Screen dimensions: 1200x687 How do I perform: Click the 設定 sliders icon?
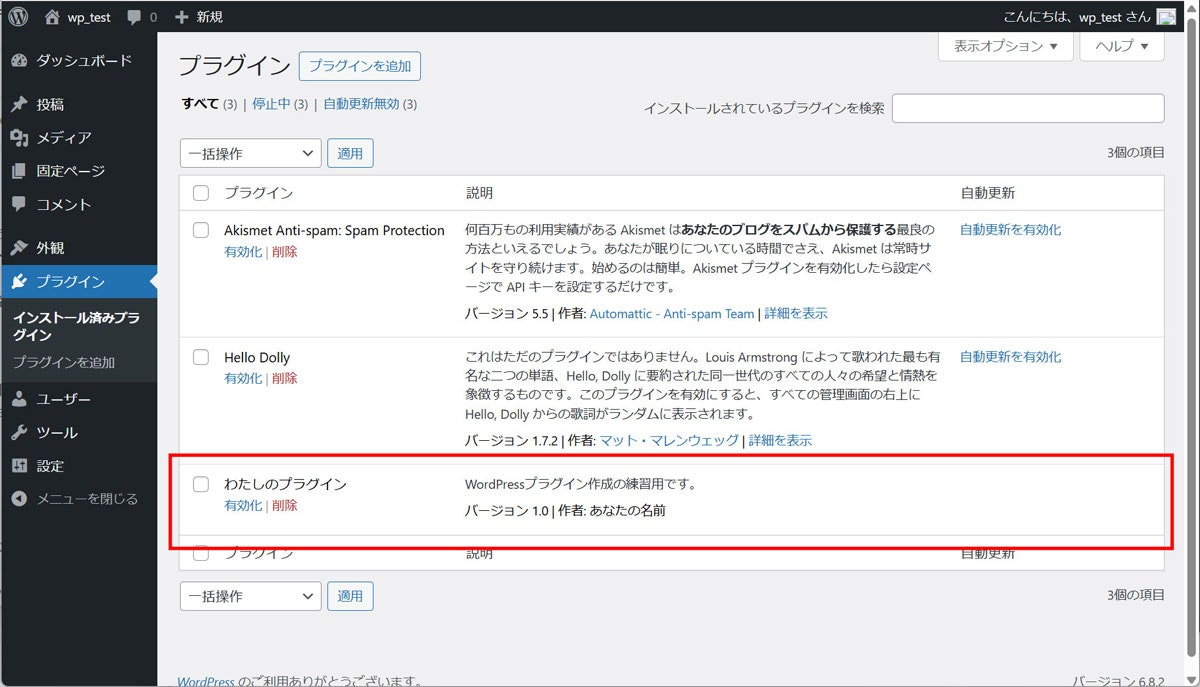coord(19,466)
